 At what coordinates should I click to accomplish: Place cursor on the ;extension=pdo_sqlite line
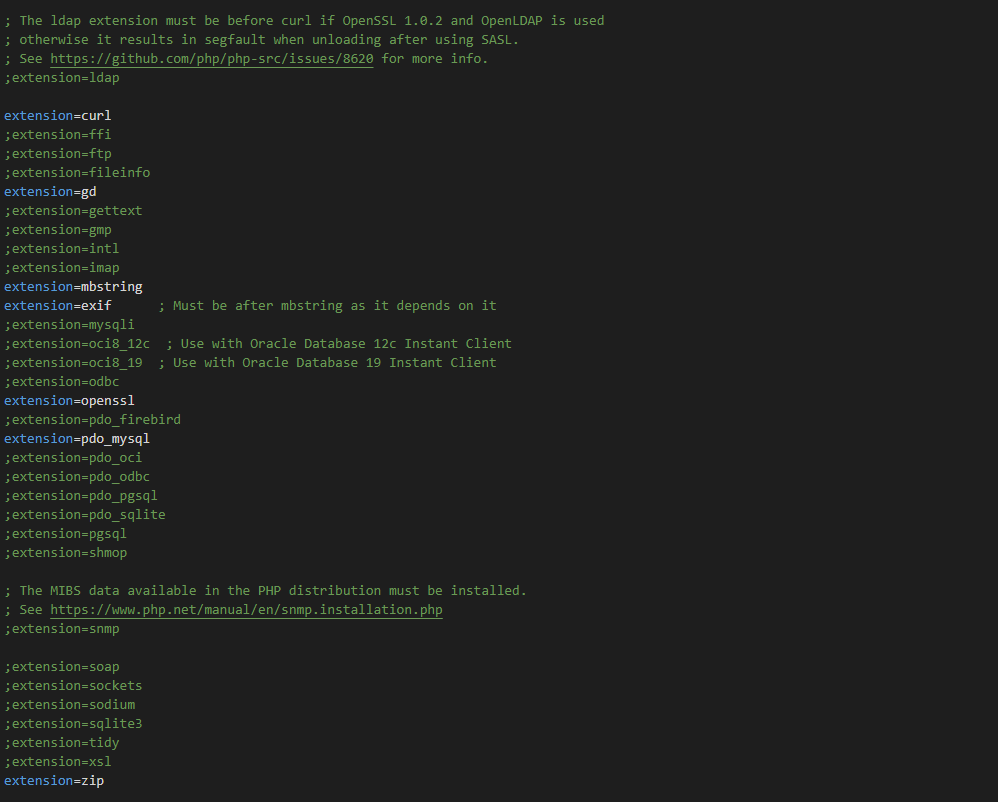pos(85,515)
